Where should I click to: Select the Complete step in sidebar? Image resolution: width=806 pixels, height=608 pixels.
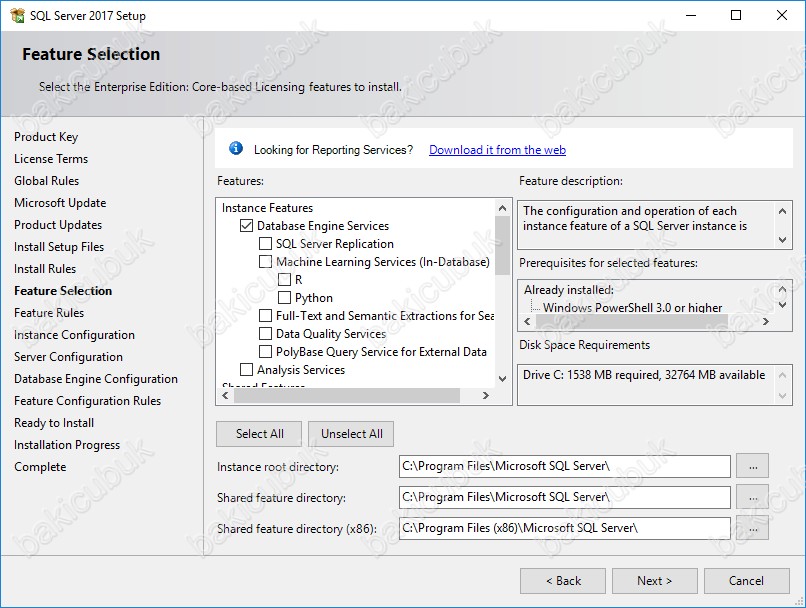(x=40, y=467)
